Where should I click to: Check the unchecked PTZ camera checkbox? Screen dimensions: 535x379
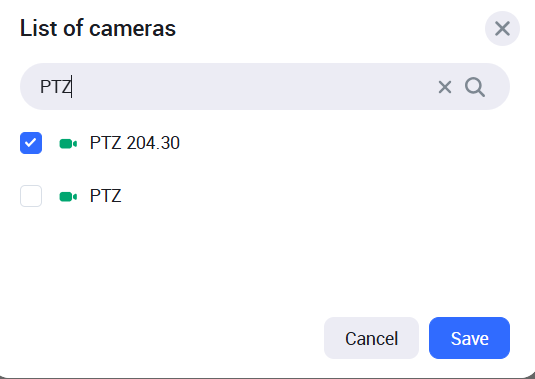coord(31,196)
